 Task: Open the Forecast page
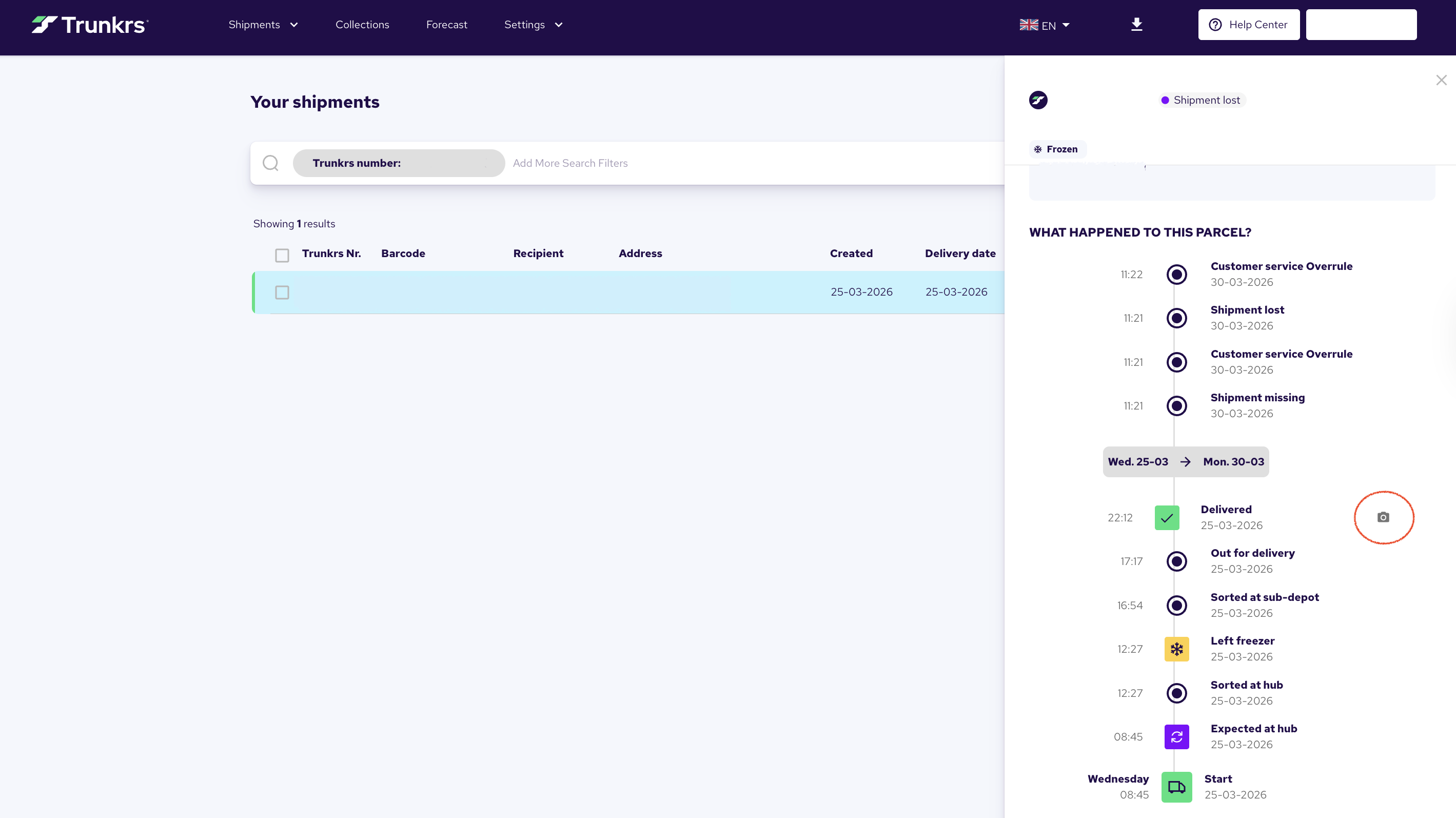coord(446,24)
